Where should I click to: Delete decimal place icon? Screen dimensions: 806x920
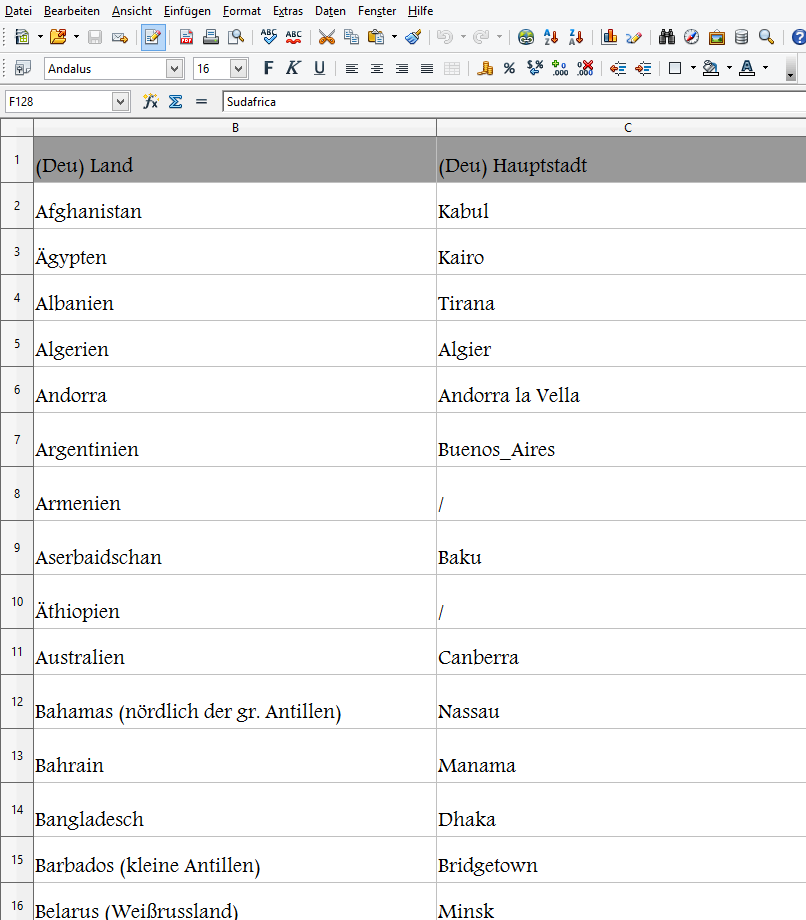[x=585, y=68]
